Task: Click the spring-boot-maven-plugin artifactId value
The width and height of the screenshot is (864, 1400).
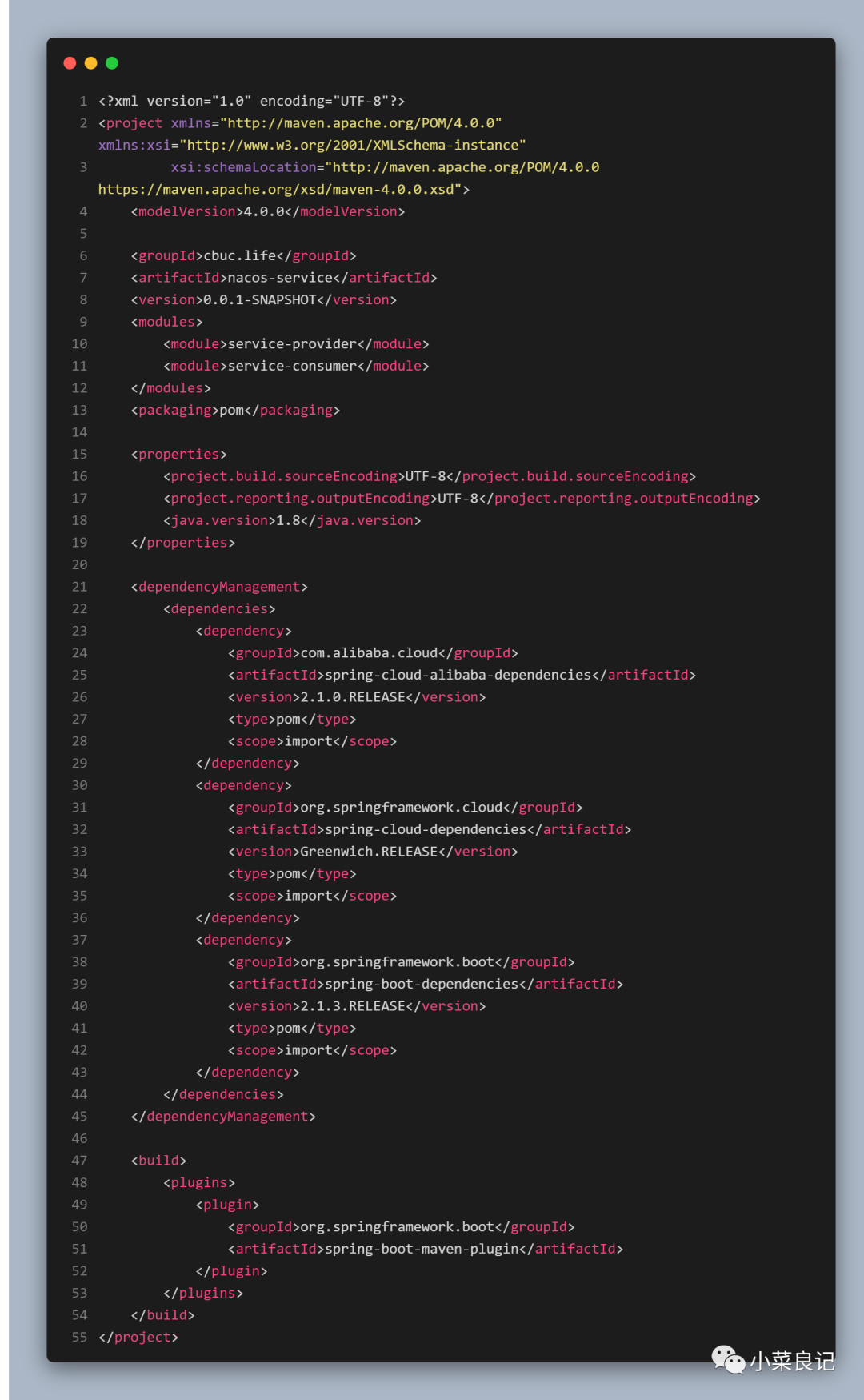Action: click(422, 1249)
